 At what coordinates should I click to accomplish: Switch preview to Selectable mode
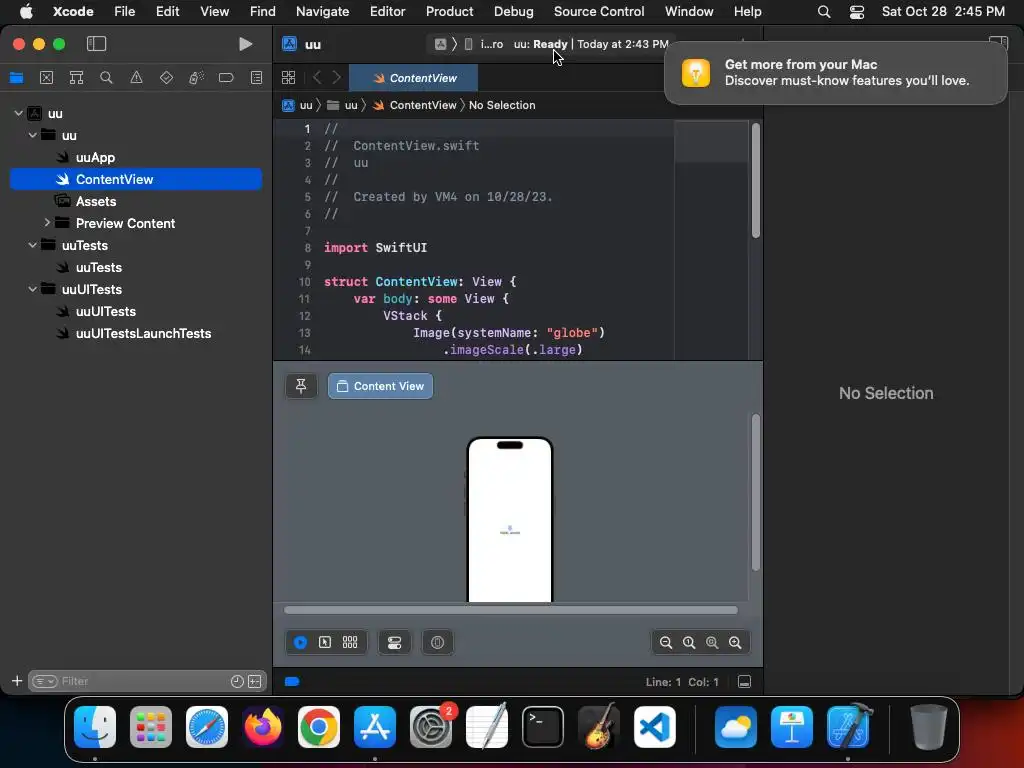tap(325, 643)
